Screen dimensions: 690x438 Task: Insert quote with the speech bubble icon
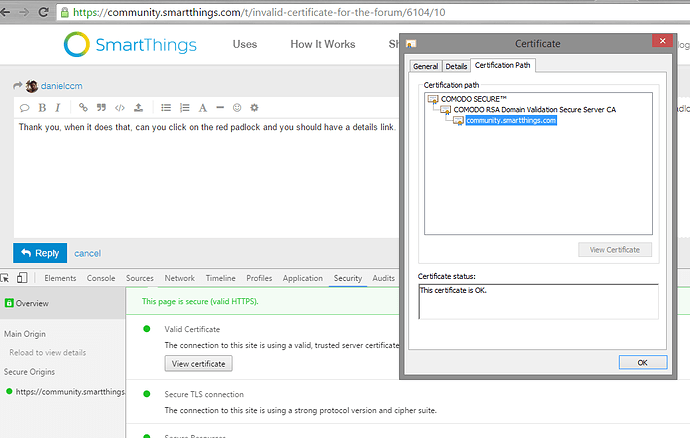point(25,107)
